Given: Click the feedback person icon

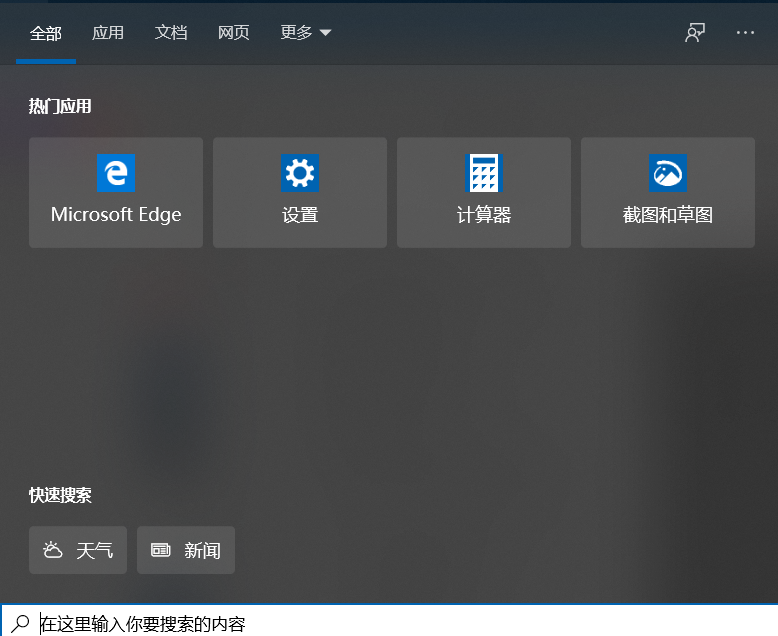Looking at the screenshot, I should tap(695, 33).
